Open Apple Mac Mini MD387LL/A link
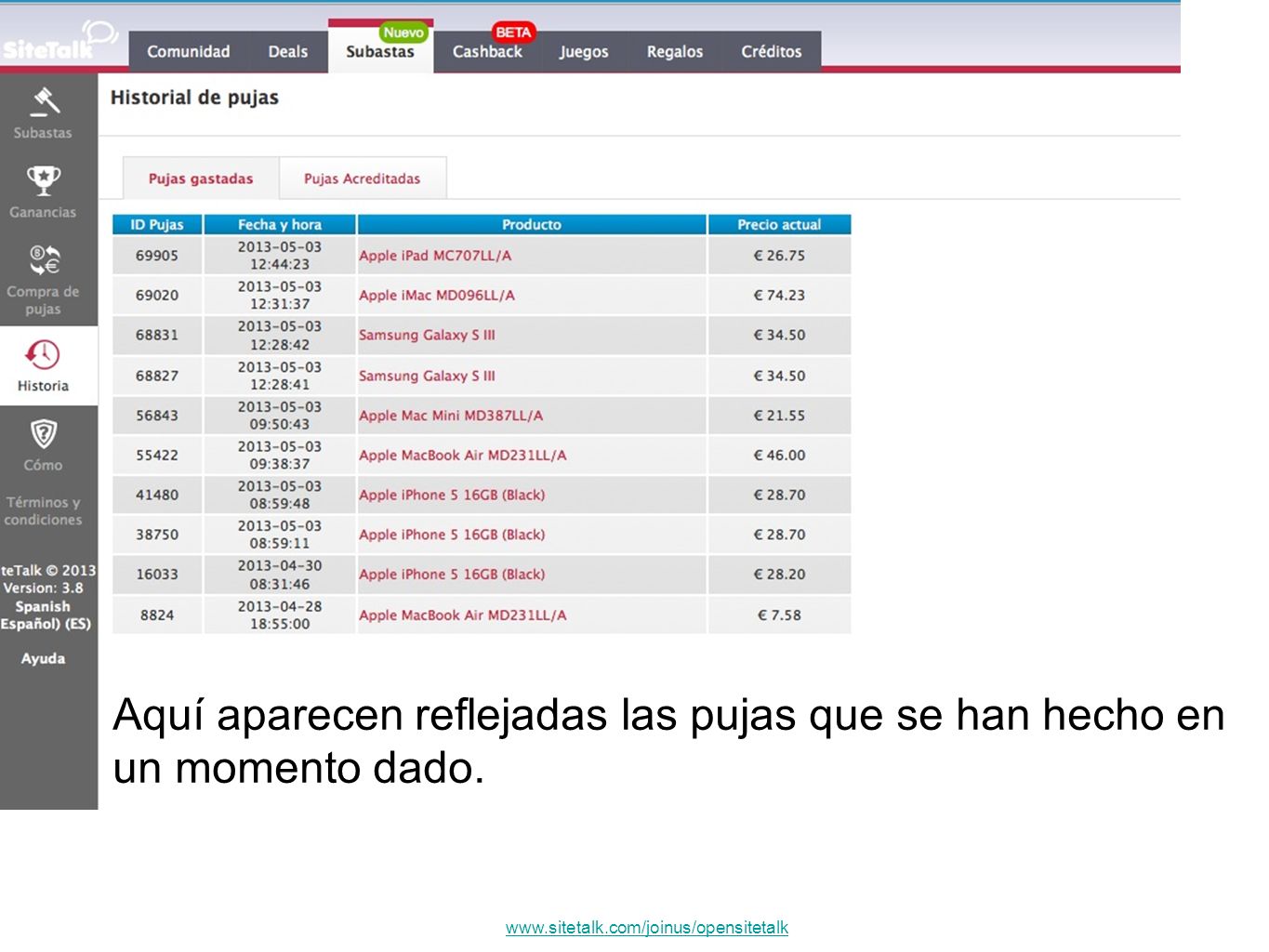Image resolution: width=1269 pixels, height=952 pixels. (x=451, y=416)
